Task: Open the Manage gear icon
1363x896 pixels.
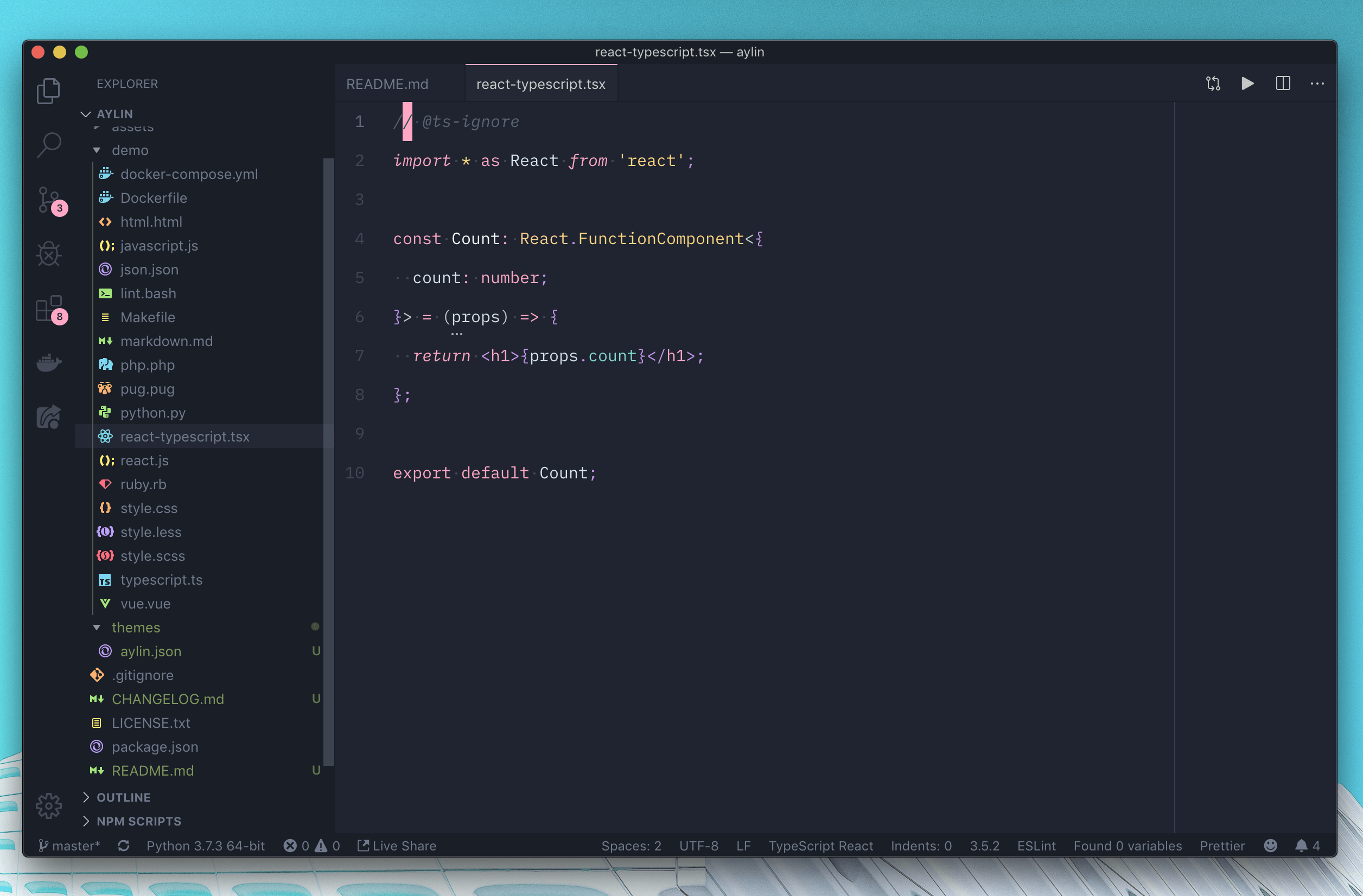Action: [49, 805]
